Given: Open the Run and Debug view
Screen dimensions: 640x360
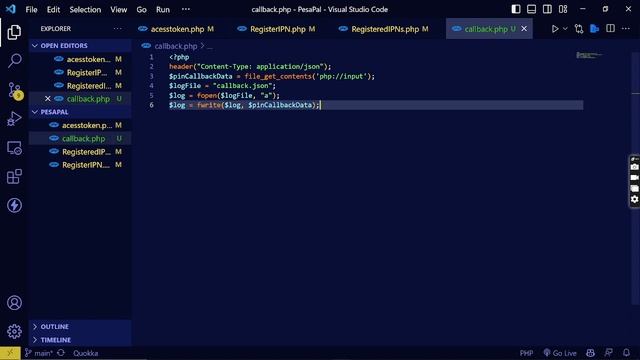Looking at the screenshot, I should (14, 119).
